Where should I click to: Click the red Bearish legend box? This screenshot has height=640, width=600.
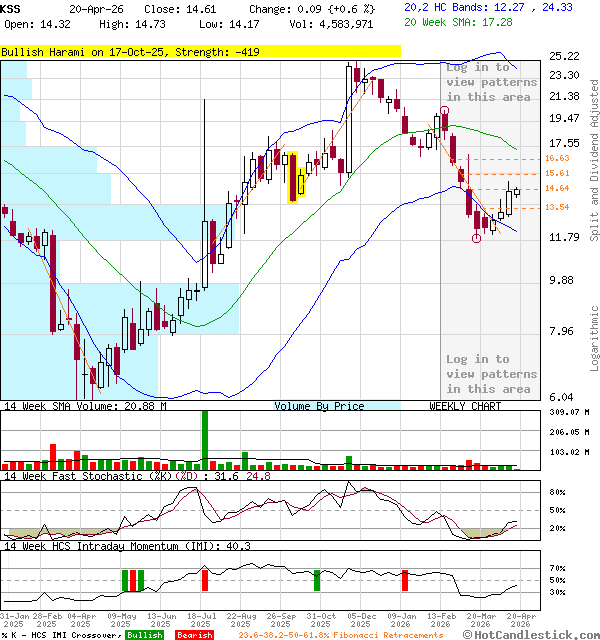[195, 635]
